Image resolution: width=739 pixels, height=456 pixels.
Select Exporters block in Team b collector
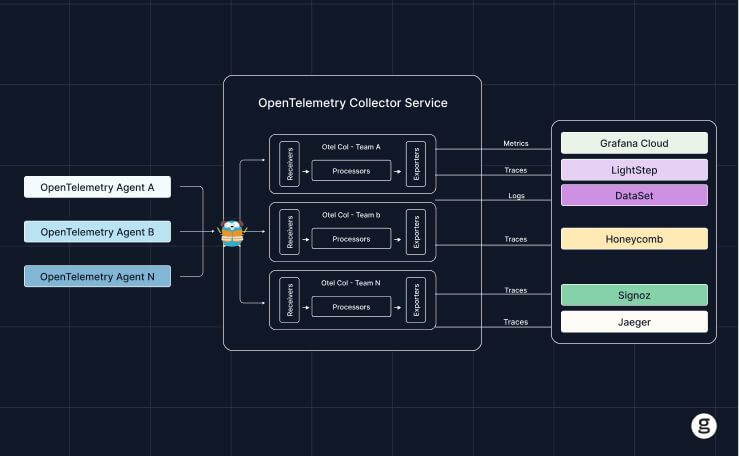pos(416,232)
